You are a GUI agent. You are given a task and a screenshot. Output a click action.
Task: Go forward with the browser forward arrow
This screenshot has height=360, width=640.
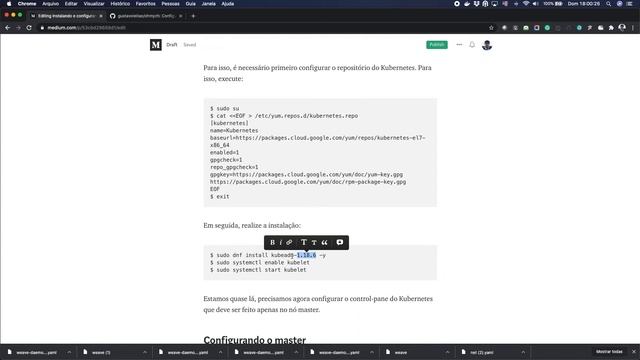coord(18,28)
